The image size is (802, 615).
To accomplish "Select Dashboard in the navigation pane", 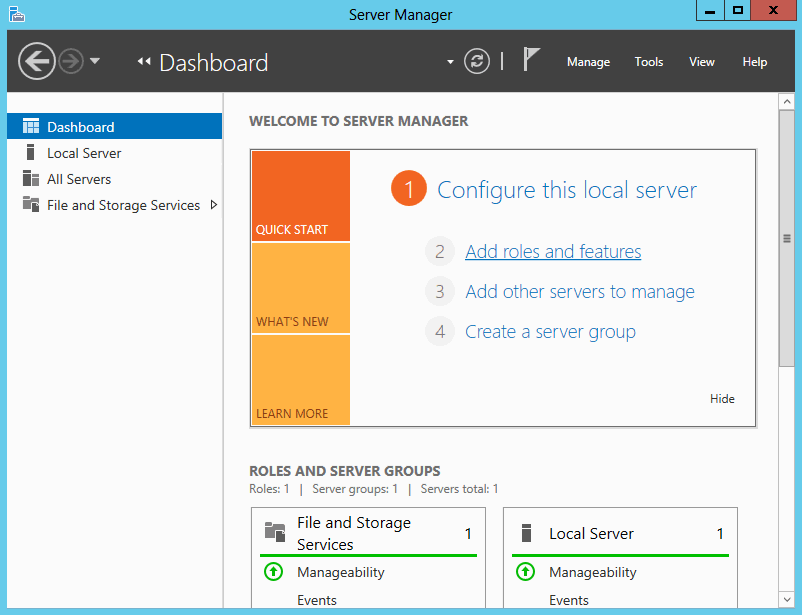I will (x=115, y=126).
